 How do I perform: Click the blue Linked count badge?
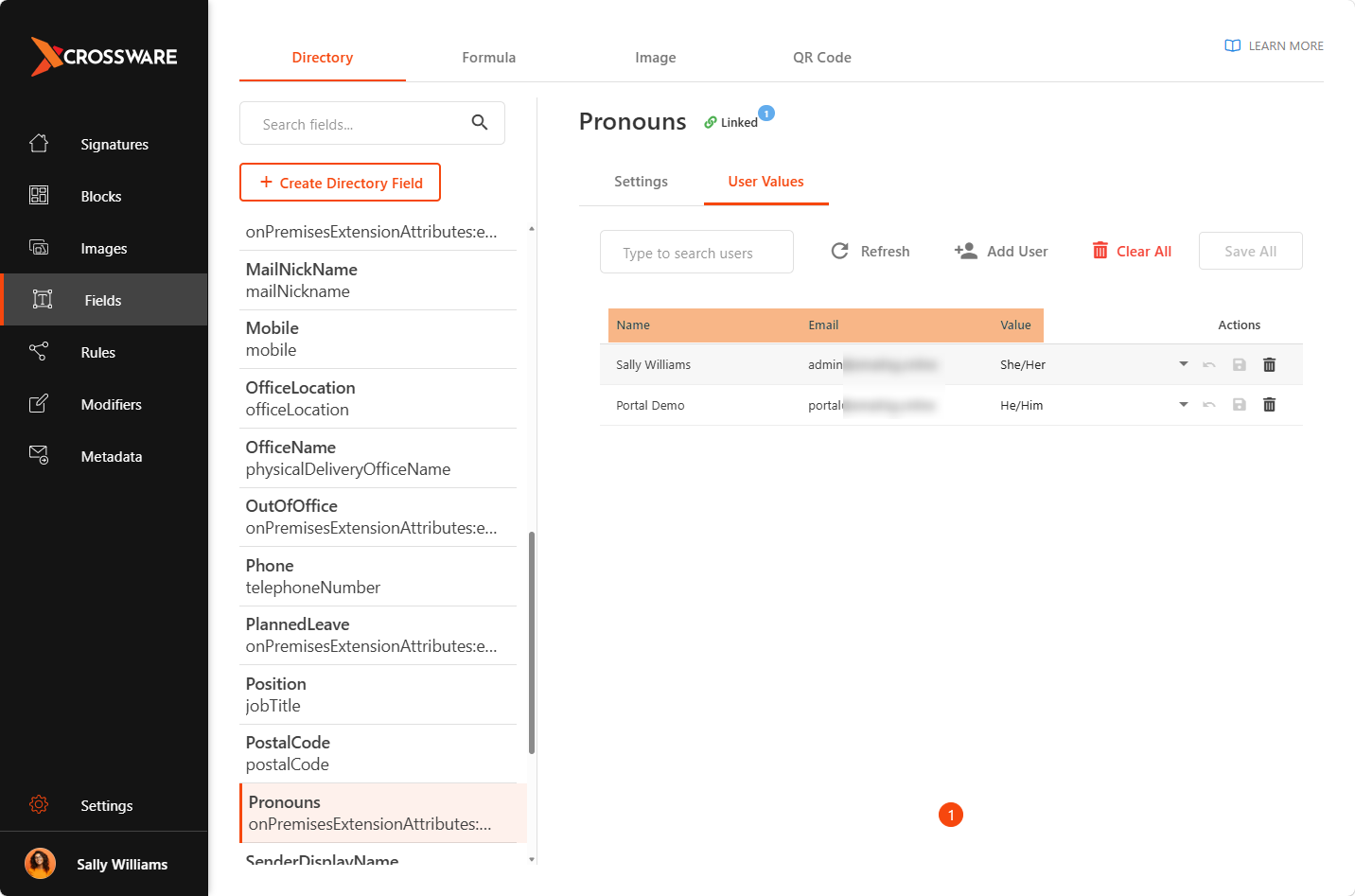tap(766, 114)
